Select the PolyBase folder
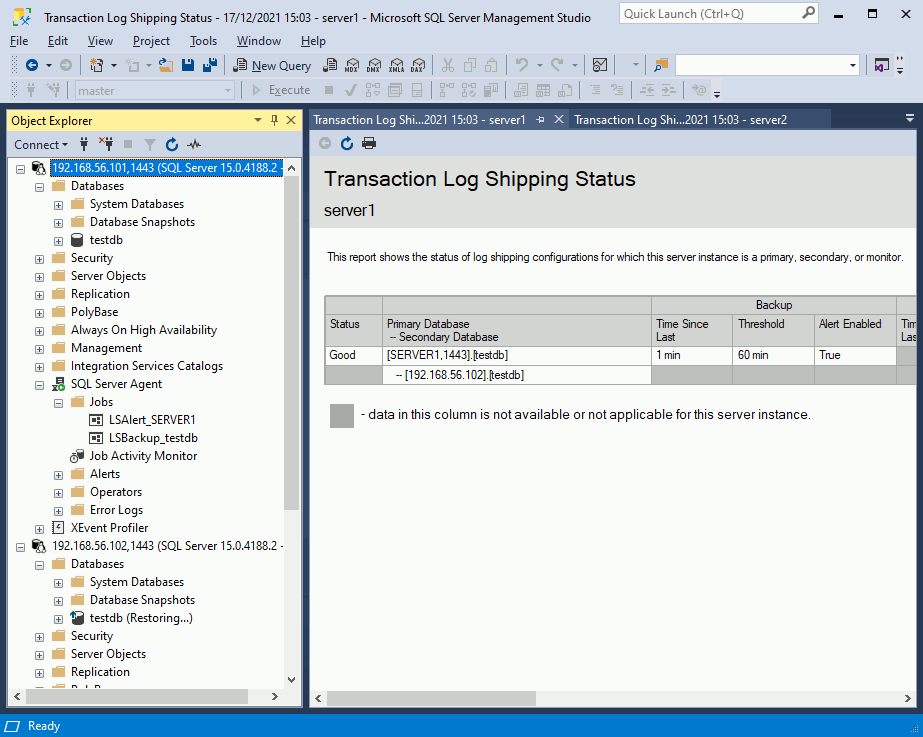This screenshot has height=737, width=923. click(x=94, y=312)
